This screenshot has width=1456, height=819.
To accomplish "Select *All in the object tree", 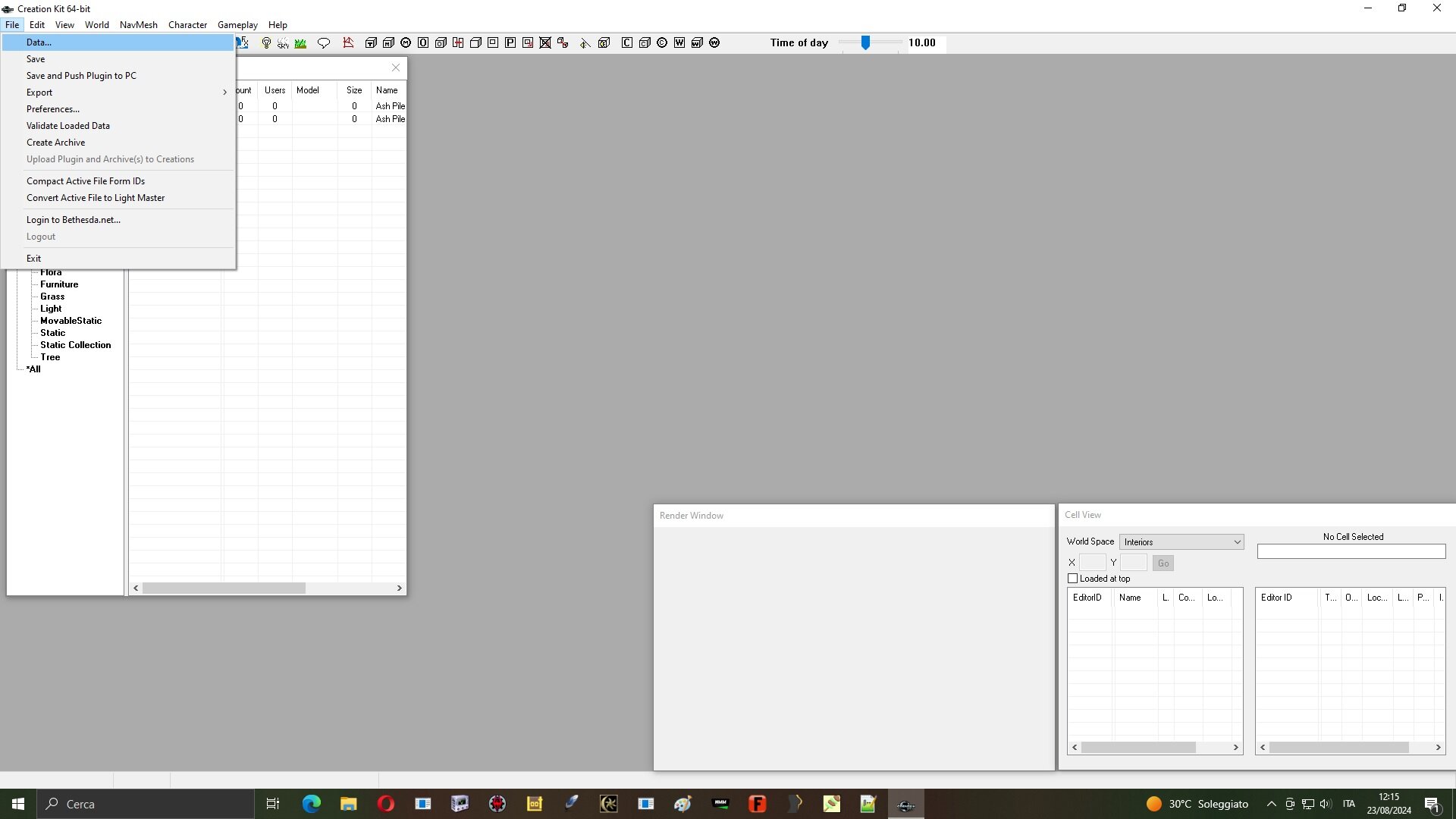I will tap(33, 369).
